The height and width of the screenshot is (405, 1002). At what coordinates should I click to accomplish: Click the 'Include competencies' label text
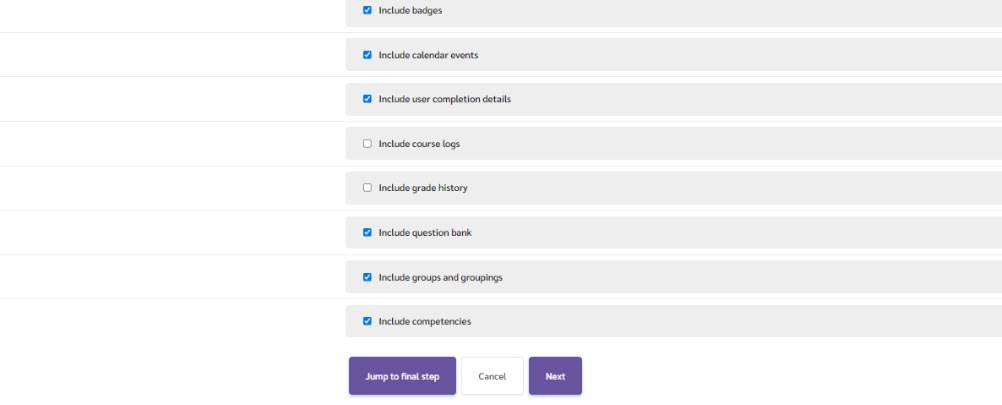coord(424,321)
